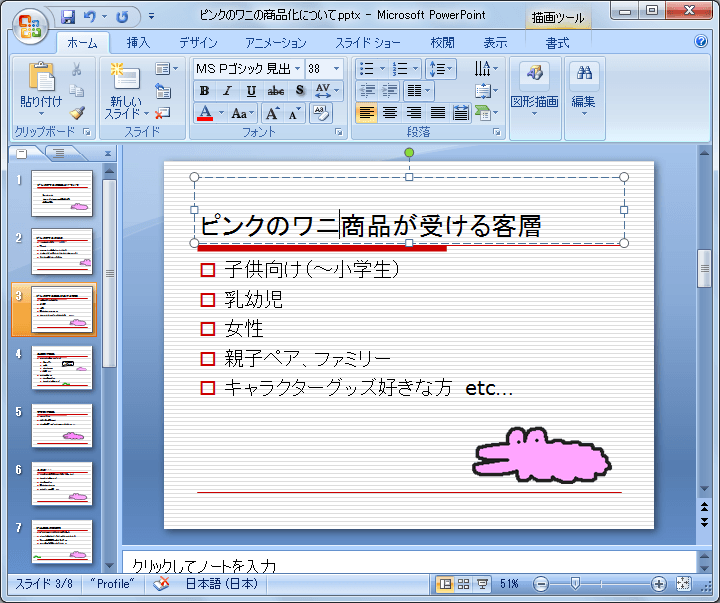Open the 書式 ribbon tab

pos(557,43)
